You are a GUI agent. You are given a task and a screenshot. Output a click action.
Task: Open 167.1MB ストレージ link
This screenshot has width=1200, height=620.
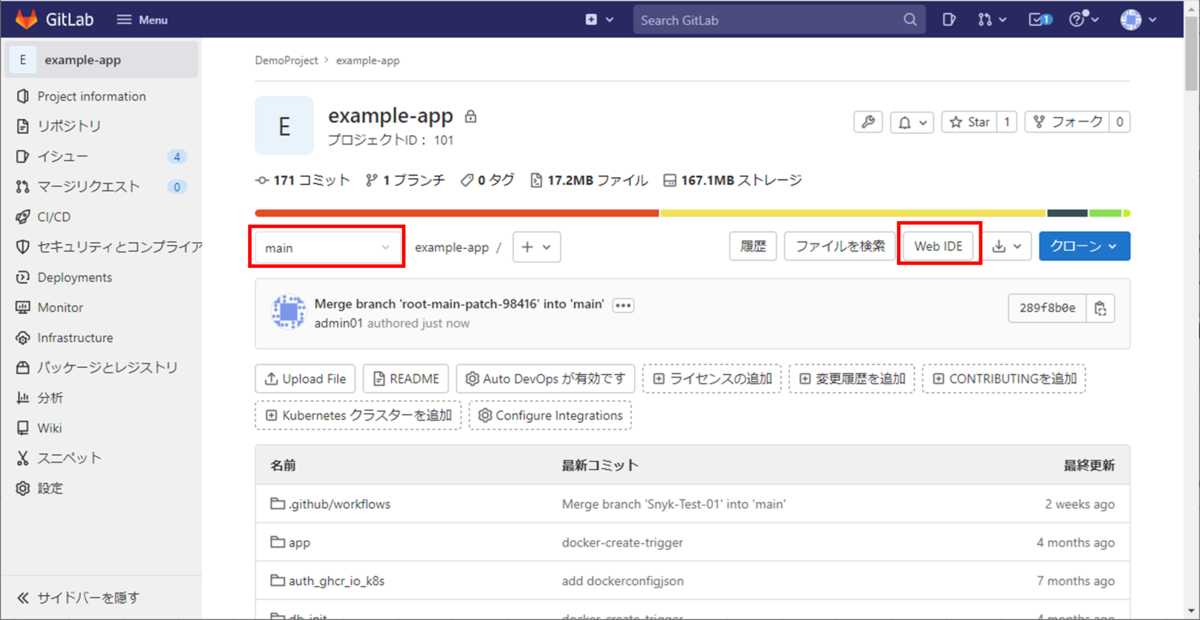point(732,181)
